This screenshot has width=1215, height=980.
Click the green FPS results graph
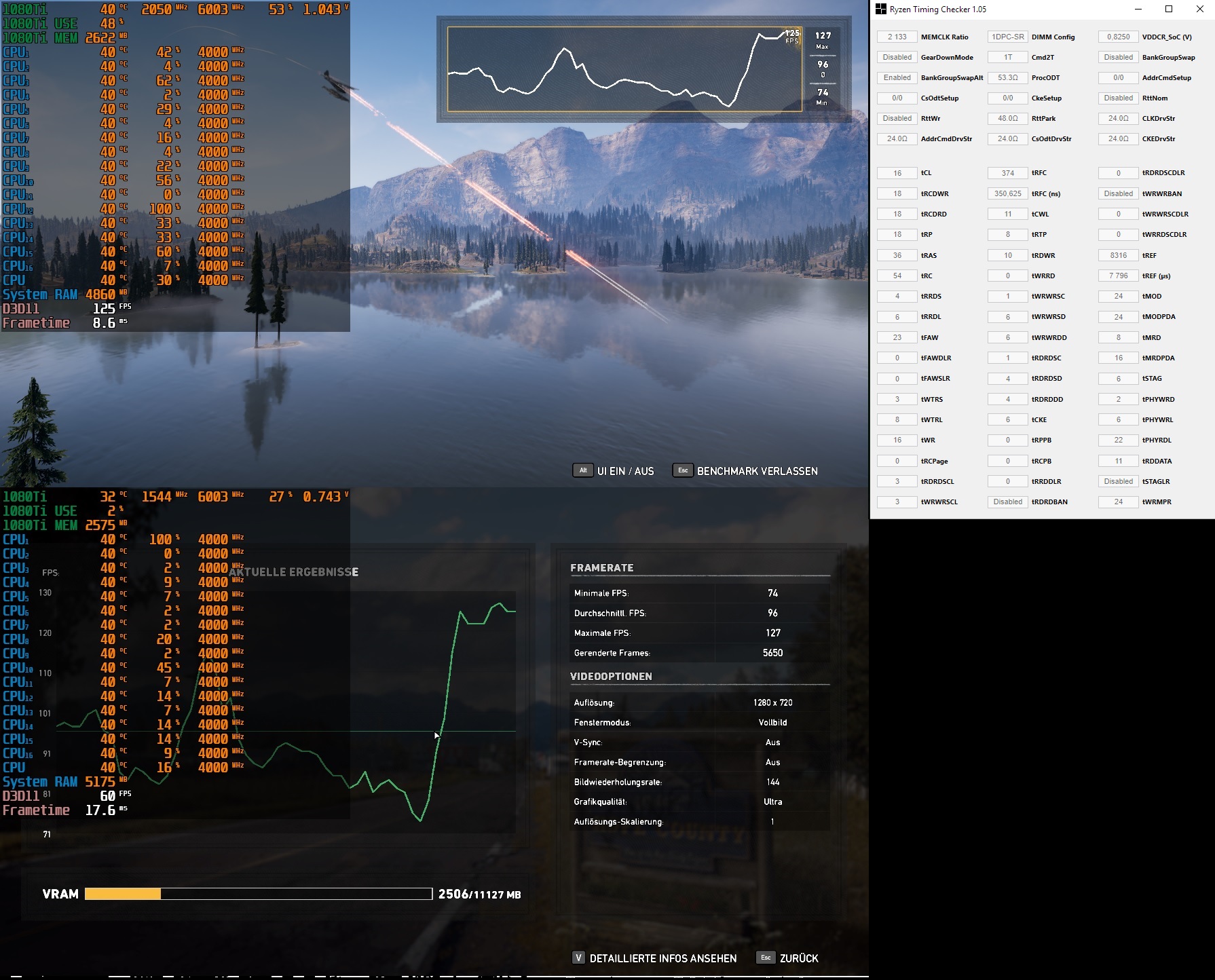pos(286,712)
